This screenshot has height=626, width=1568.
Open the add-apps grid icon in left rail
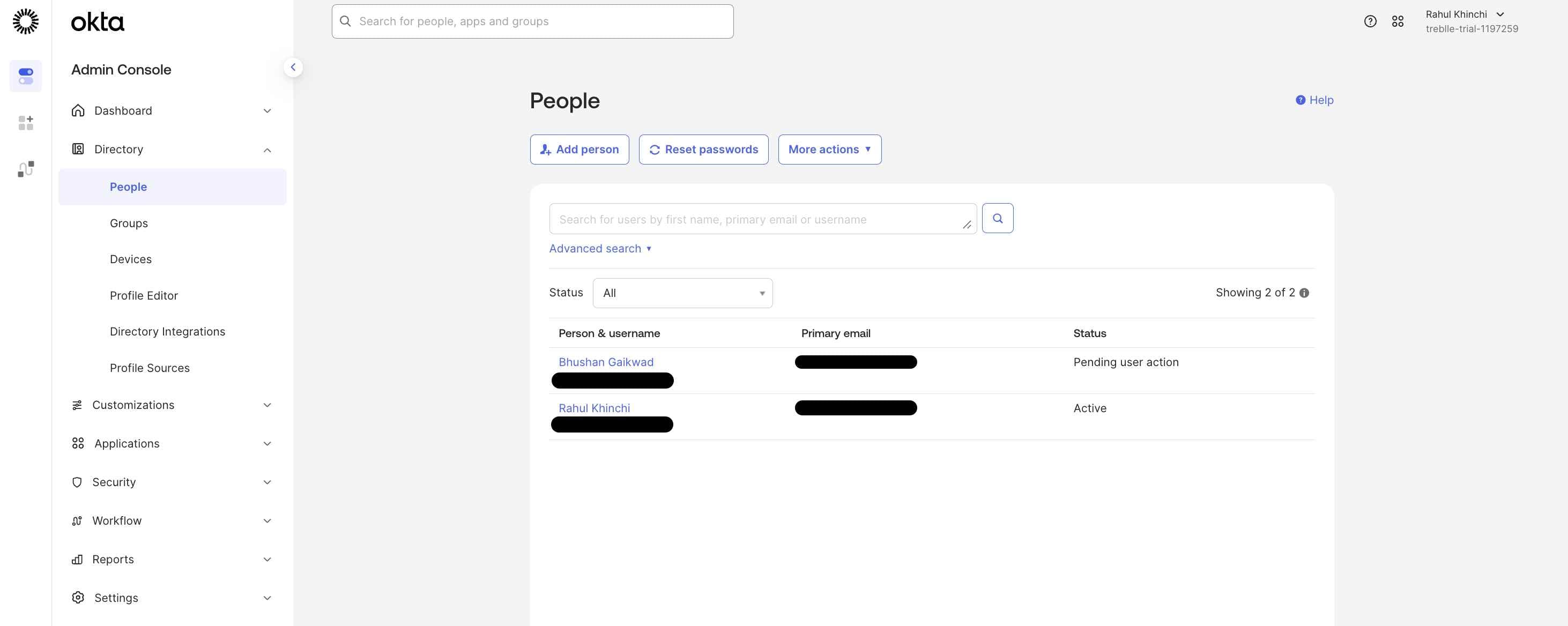pos(26,123)
